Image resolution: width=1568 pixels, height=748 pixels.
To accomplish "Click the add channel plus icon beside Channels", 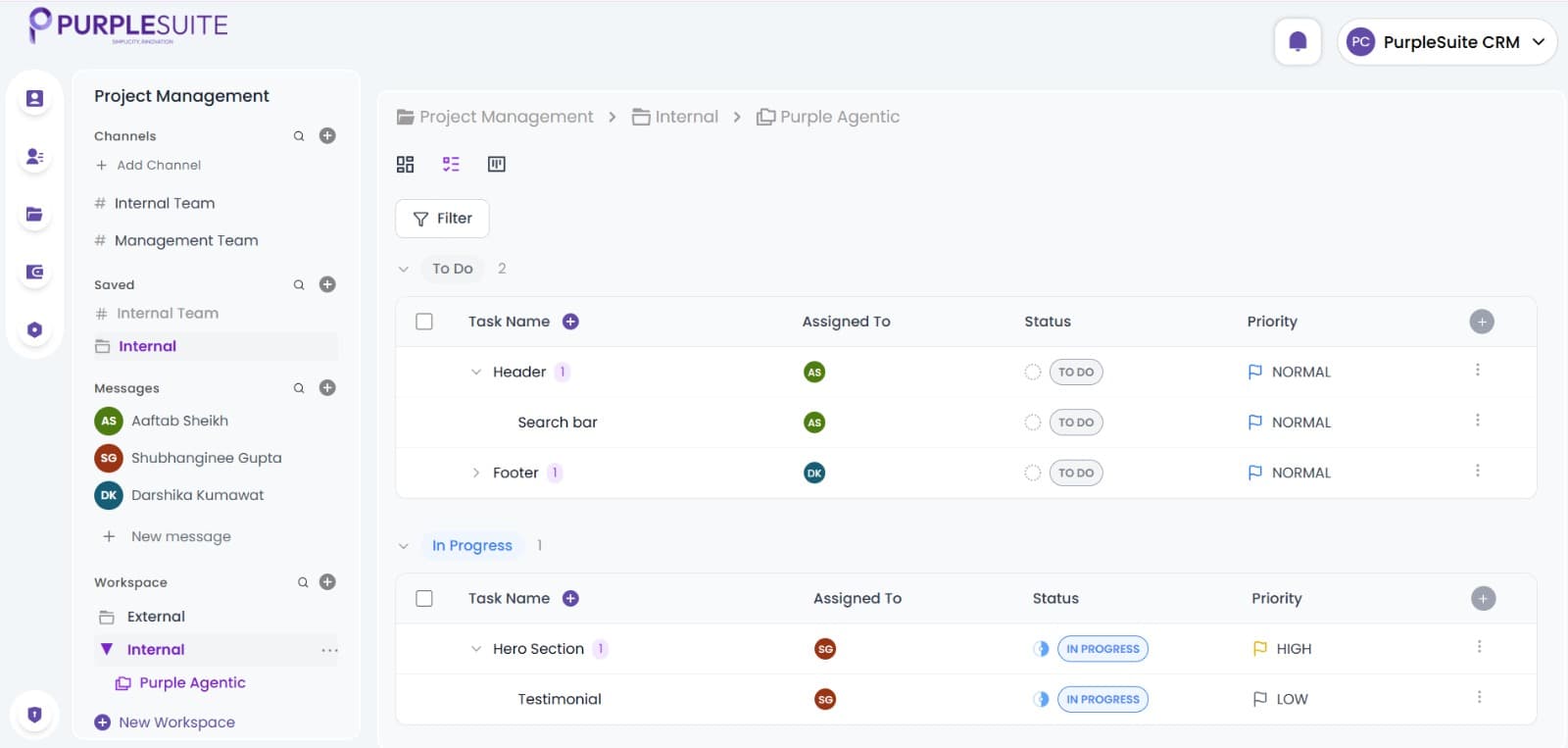I will click(327, 136).
